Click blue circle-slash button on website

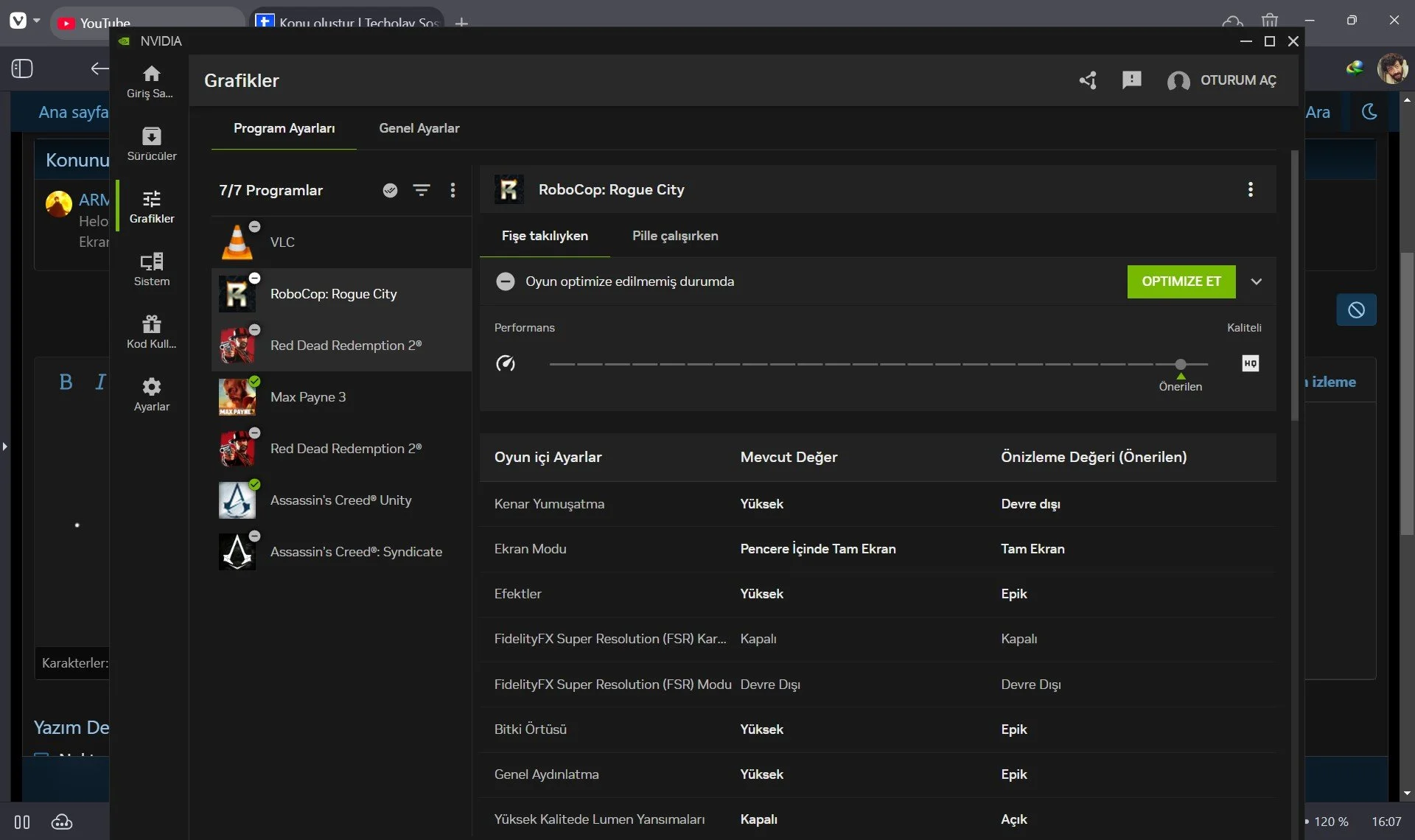tap(1356, 310)
